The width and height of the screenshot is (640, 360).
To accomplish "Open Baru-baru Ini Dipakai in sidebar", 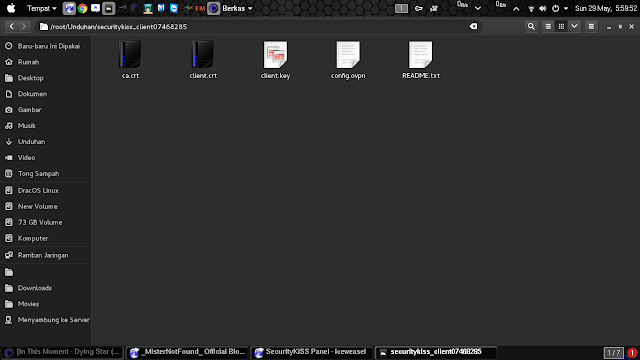I will tap(45, 46).
